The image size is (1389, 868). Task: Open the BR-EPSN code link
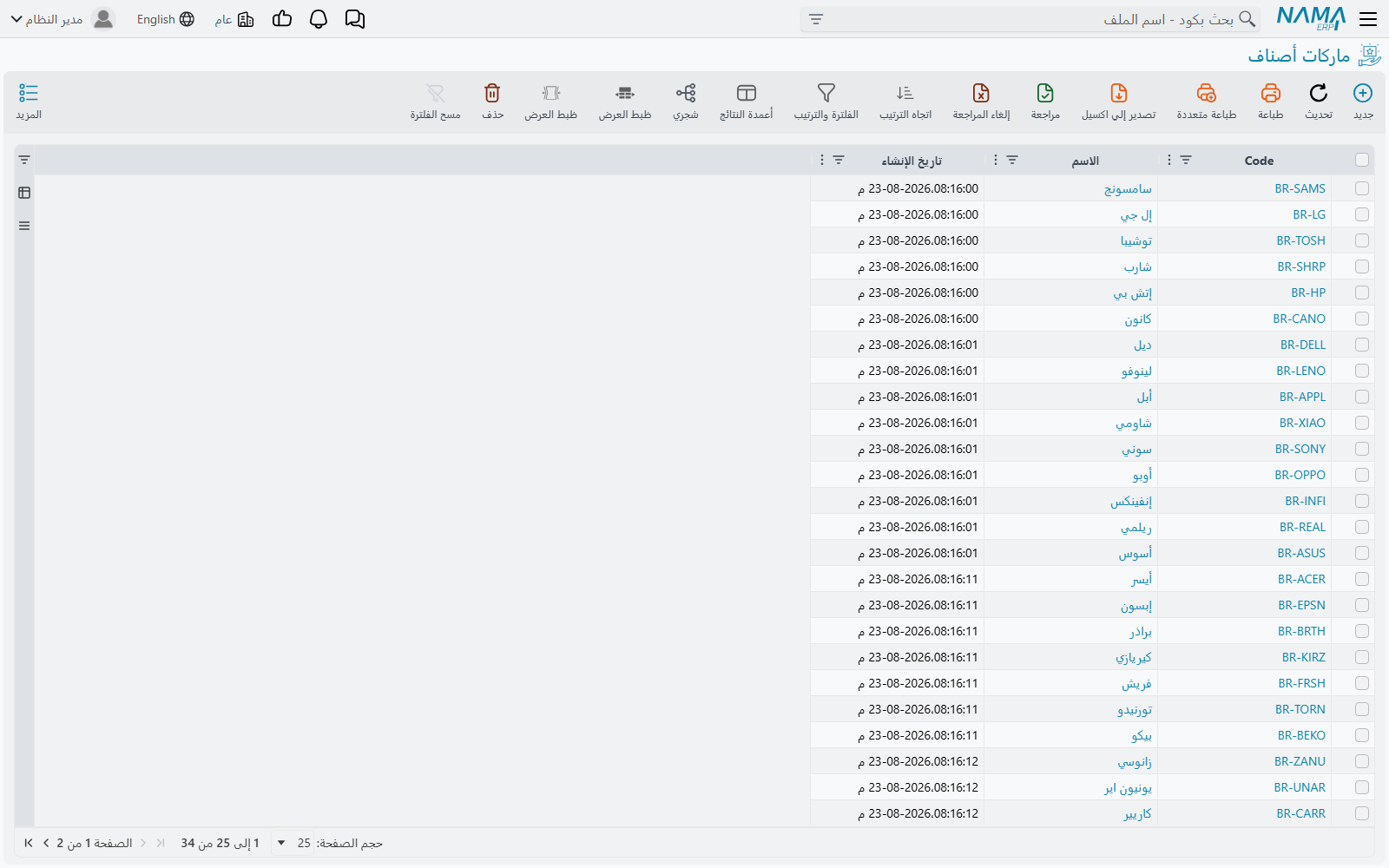(x=1301, y=605)
